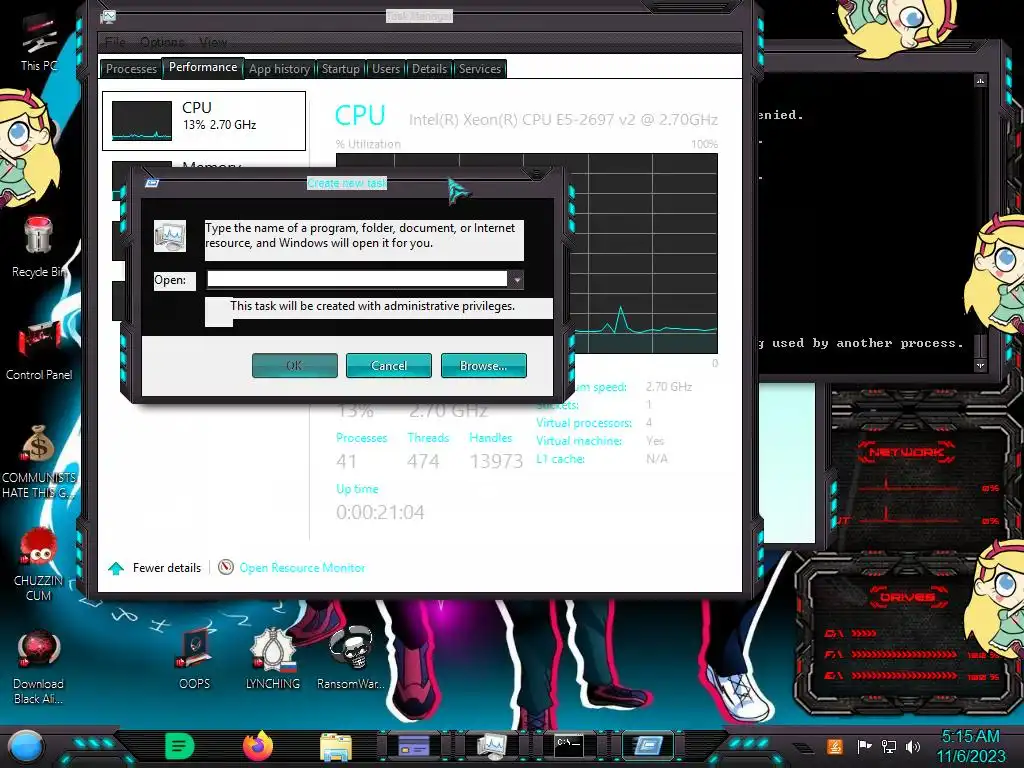Open the Action Center flag tray icon
Screen dimensions: 1024x768
(864, 746)
